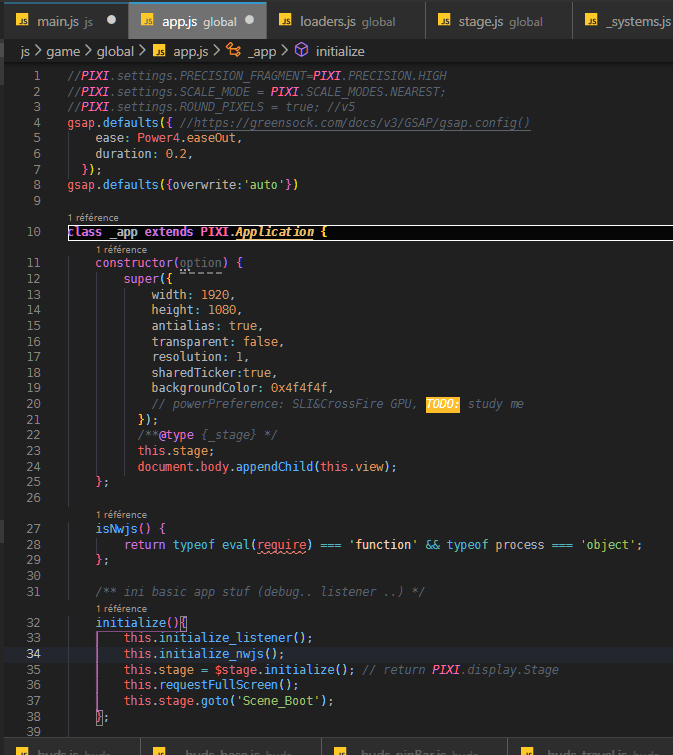Click unsaved dot on app.js tab
Viewport: 673px width, 755px height.
pos(249,20)
